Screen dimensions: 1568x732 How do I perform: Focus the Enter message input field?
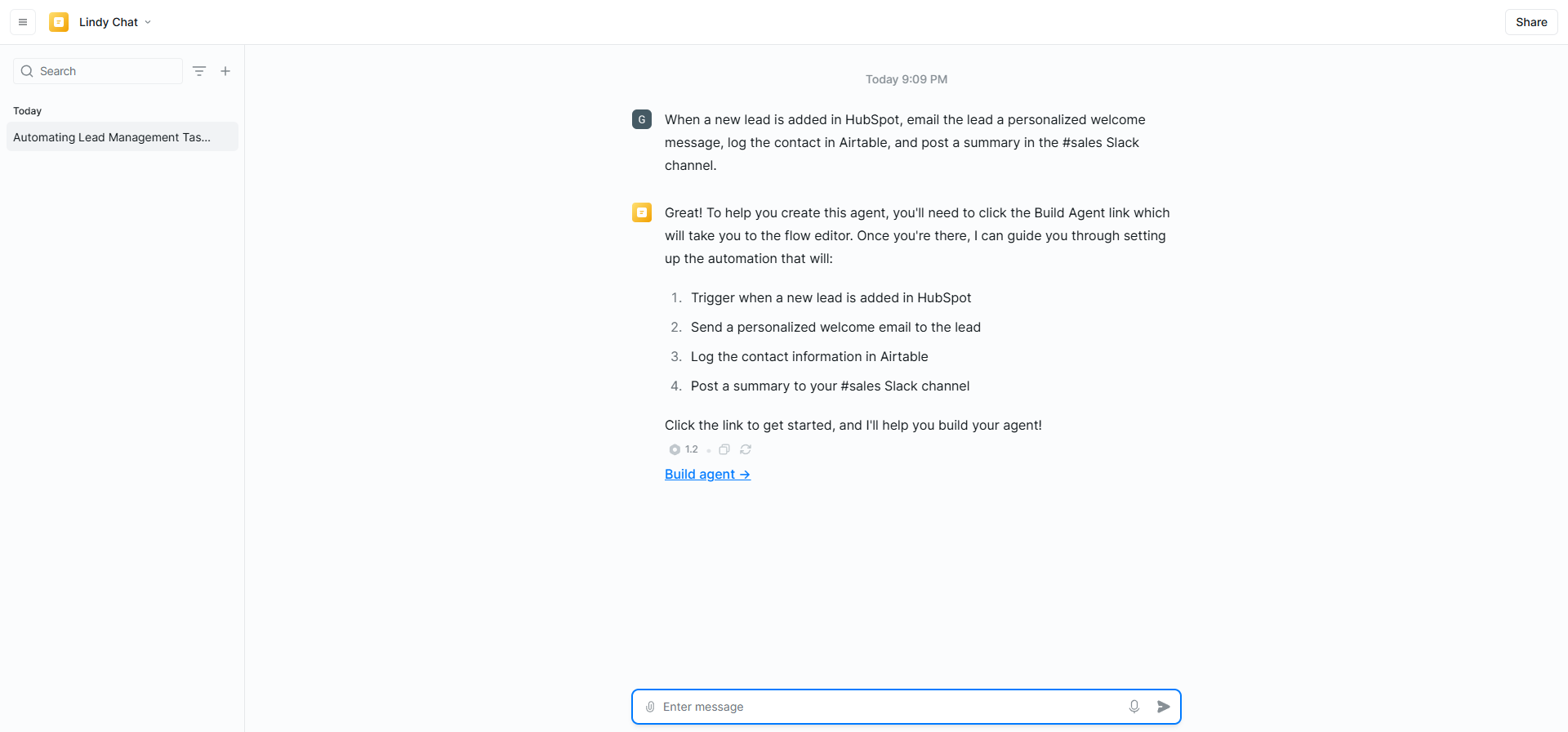pos(890,707)
